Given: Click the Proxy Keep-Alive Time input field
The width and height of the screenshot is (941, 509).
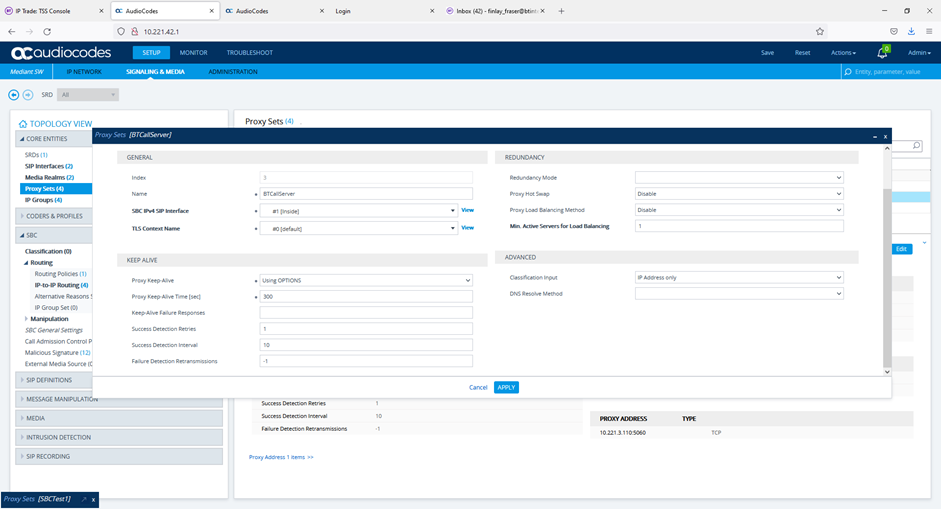Looking at the screenshot, I should tap(366, 297).
